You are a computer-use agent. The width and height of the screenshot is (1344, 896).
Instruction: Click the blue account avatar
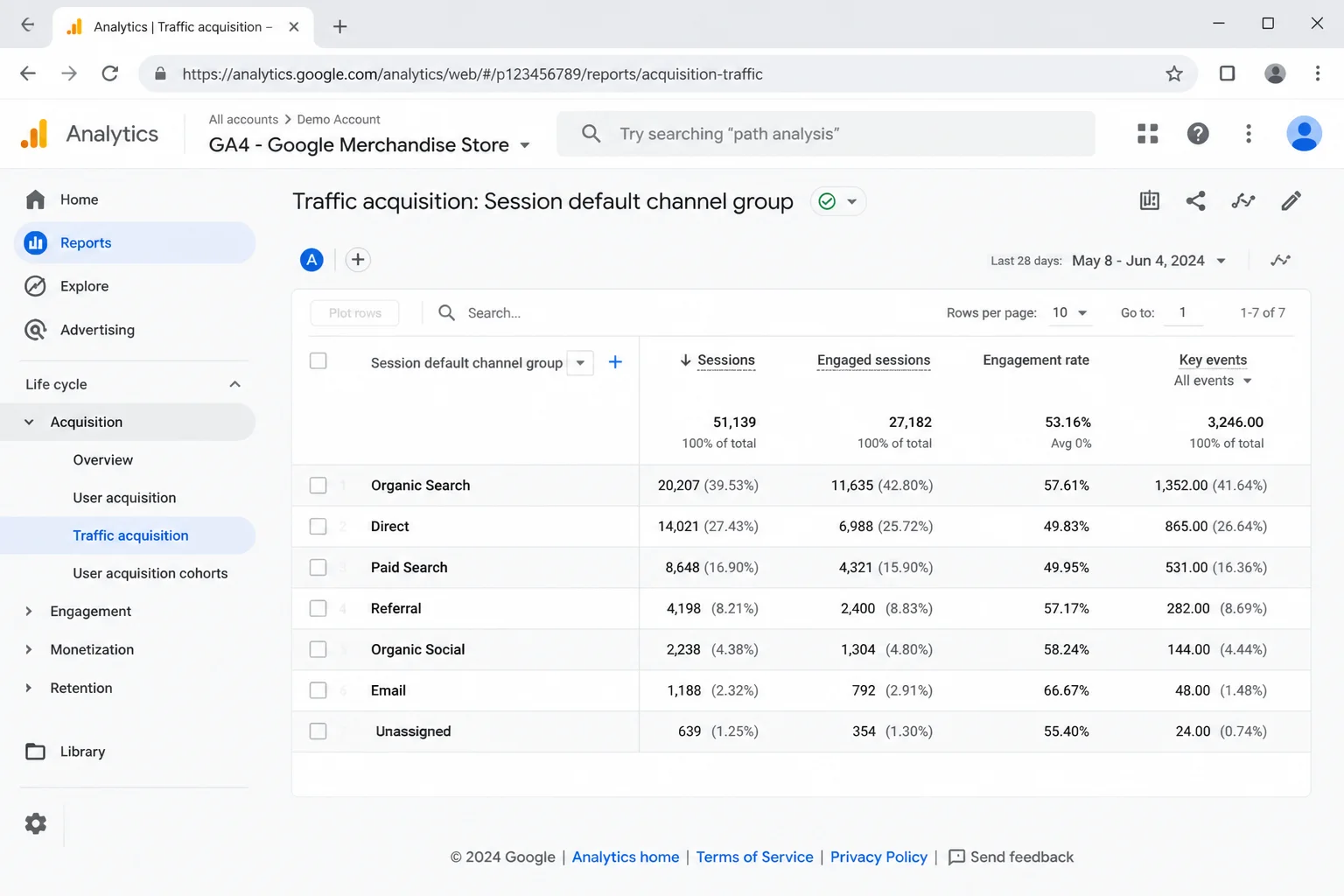1304,134
